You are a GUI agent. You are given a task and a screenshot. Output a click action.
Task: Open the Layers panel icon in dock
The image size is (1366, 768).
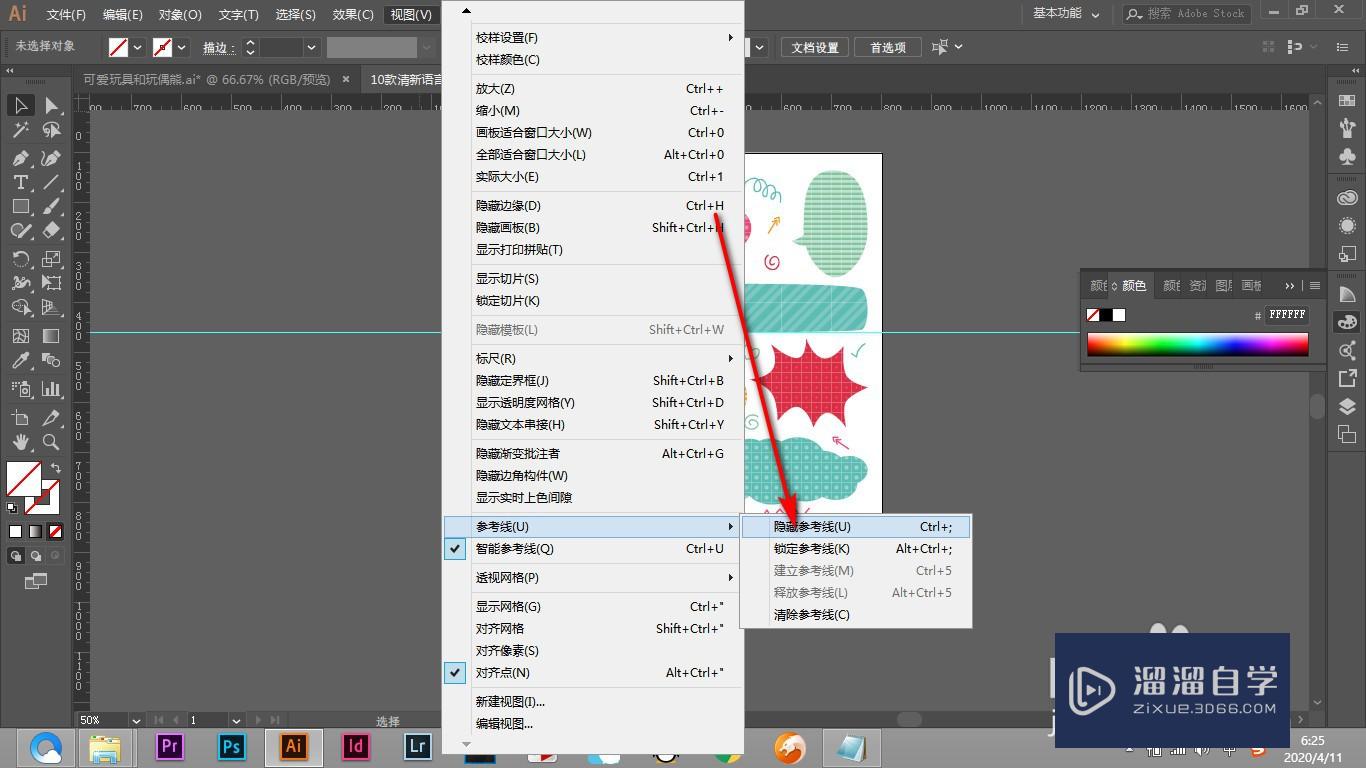pyautogui.click(x=1347, y=407)
